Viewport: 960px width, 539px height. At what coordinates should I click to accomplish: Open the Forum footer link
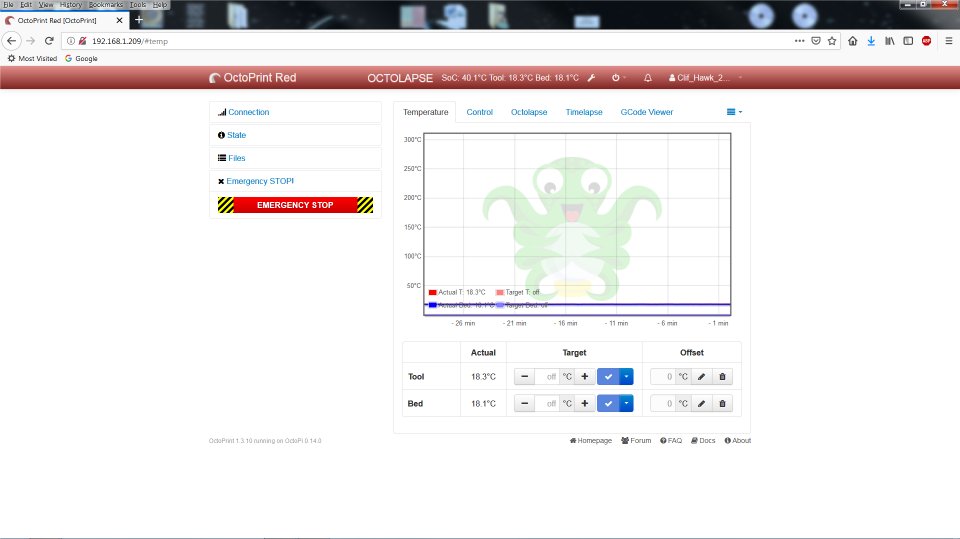point(636,440)
